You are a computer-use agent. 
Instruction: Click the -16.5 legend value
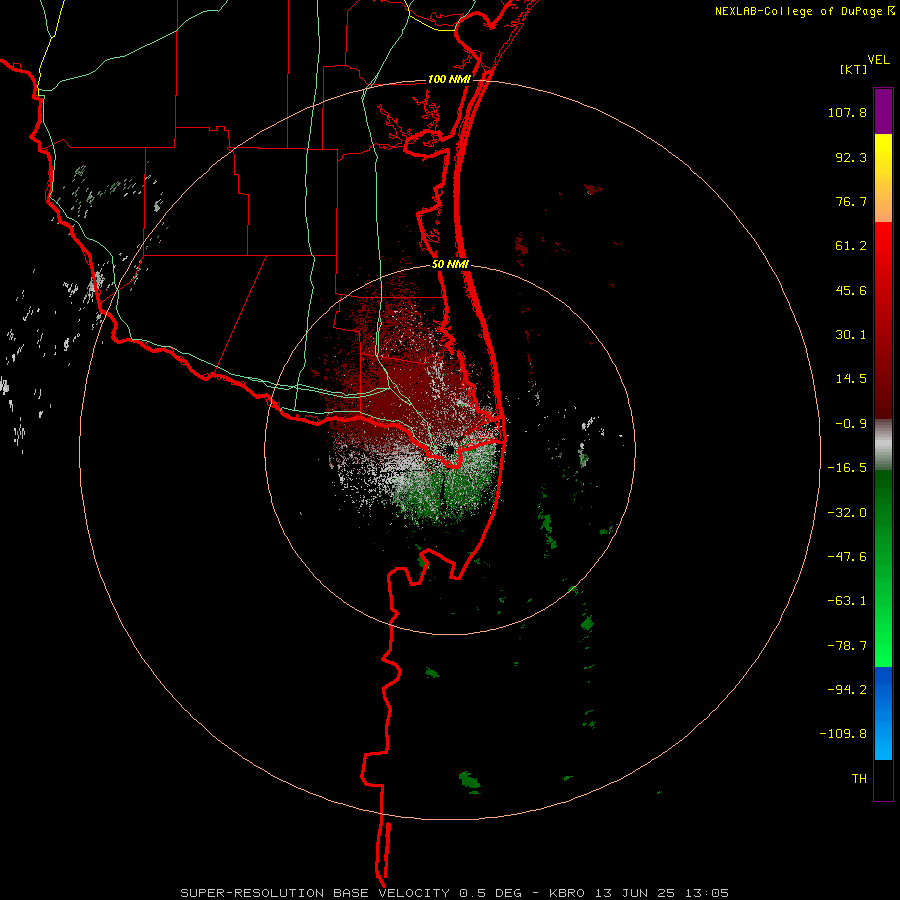click(847, 468)
